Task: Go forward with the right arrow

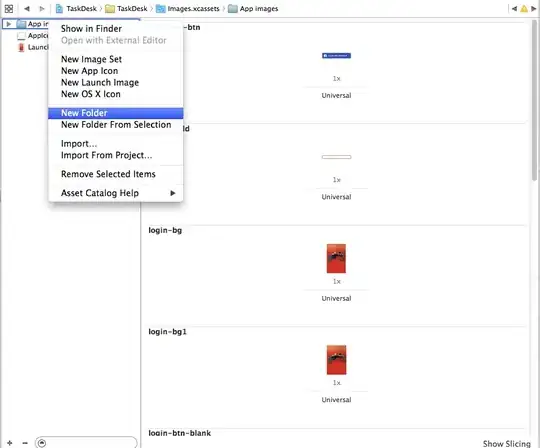Action: pyautogui.click(x=42, y=9)
